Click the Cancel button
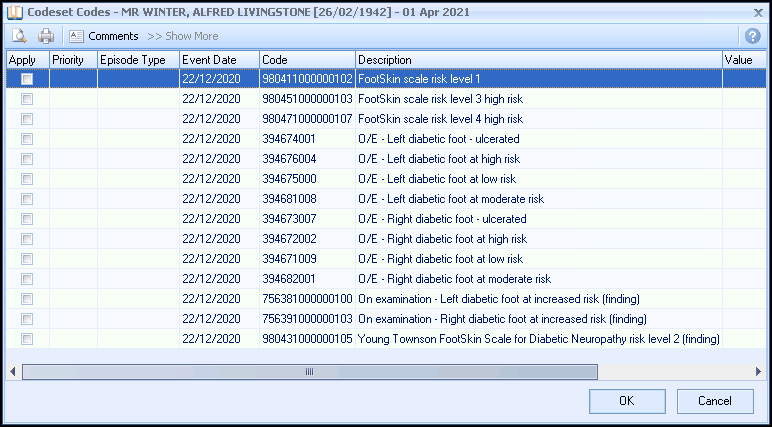The image size is (772, 427). (715, 401)
